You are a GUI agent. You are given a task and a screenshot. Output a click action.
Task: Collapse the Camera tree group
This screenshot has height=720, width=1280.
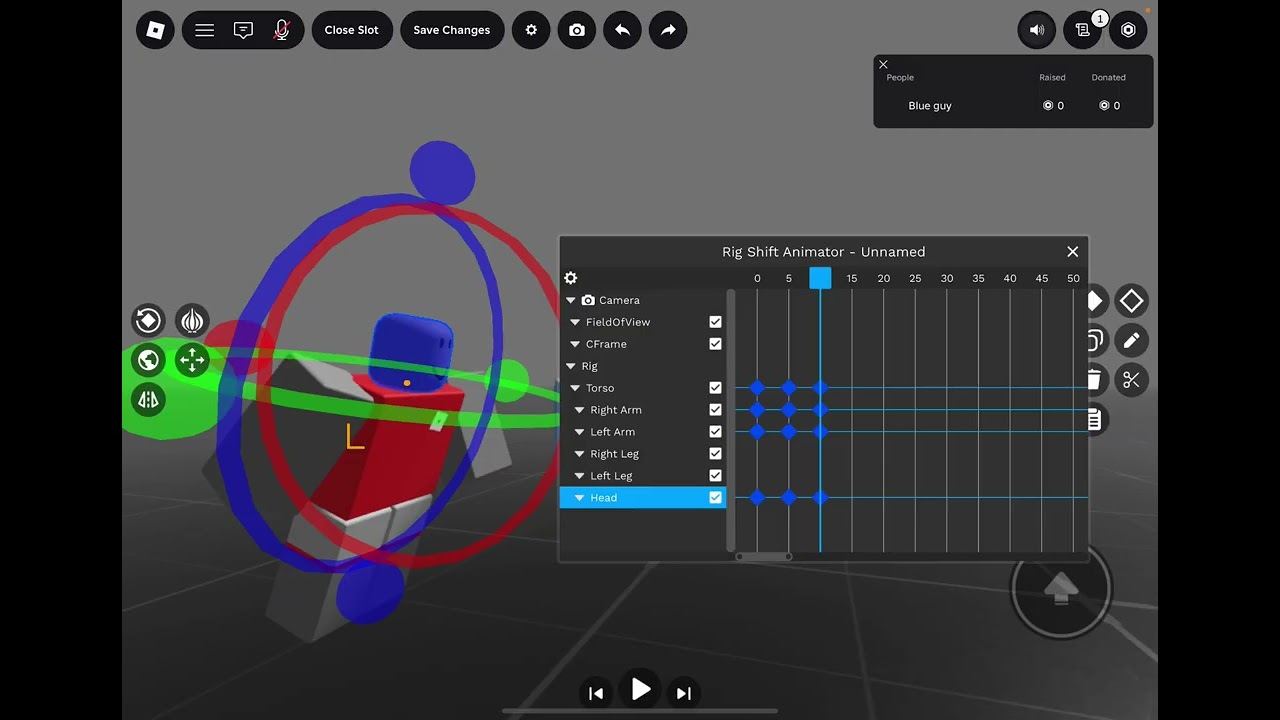pos(571,300)
